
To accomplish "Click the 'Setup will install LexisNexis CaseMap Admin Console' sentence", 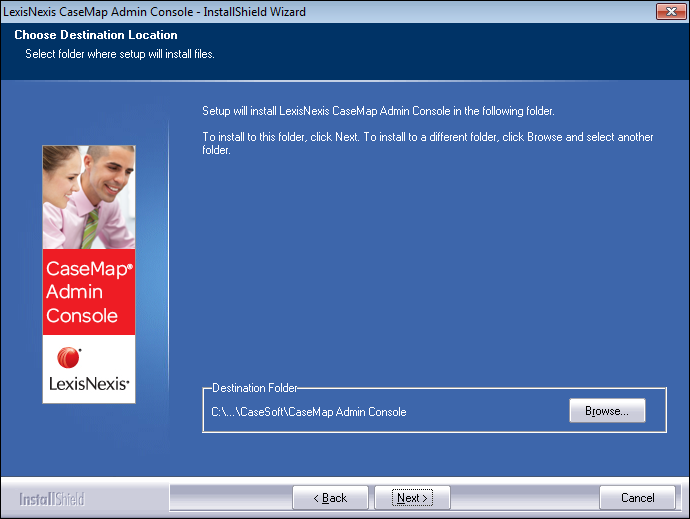I will 378,111.
